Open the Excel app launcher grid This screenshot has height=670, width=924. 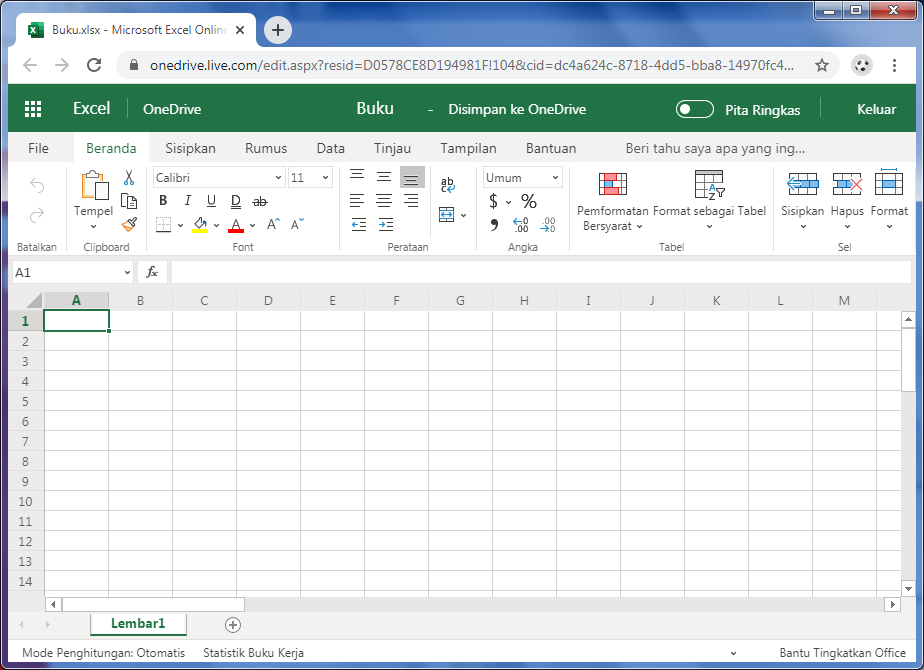coord(33,109)
